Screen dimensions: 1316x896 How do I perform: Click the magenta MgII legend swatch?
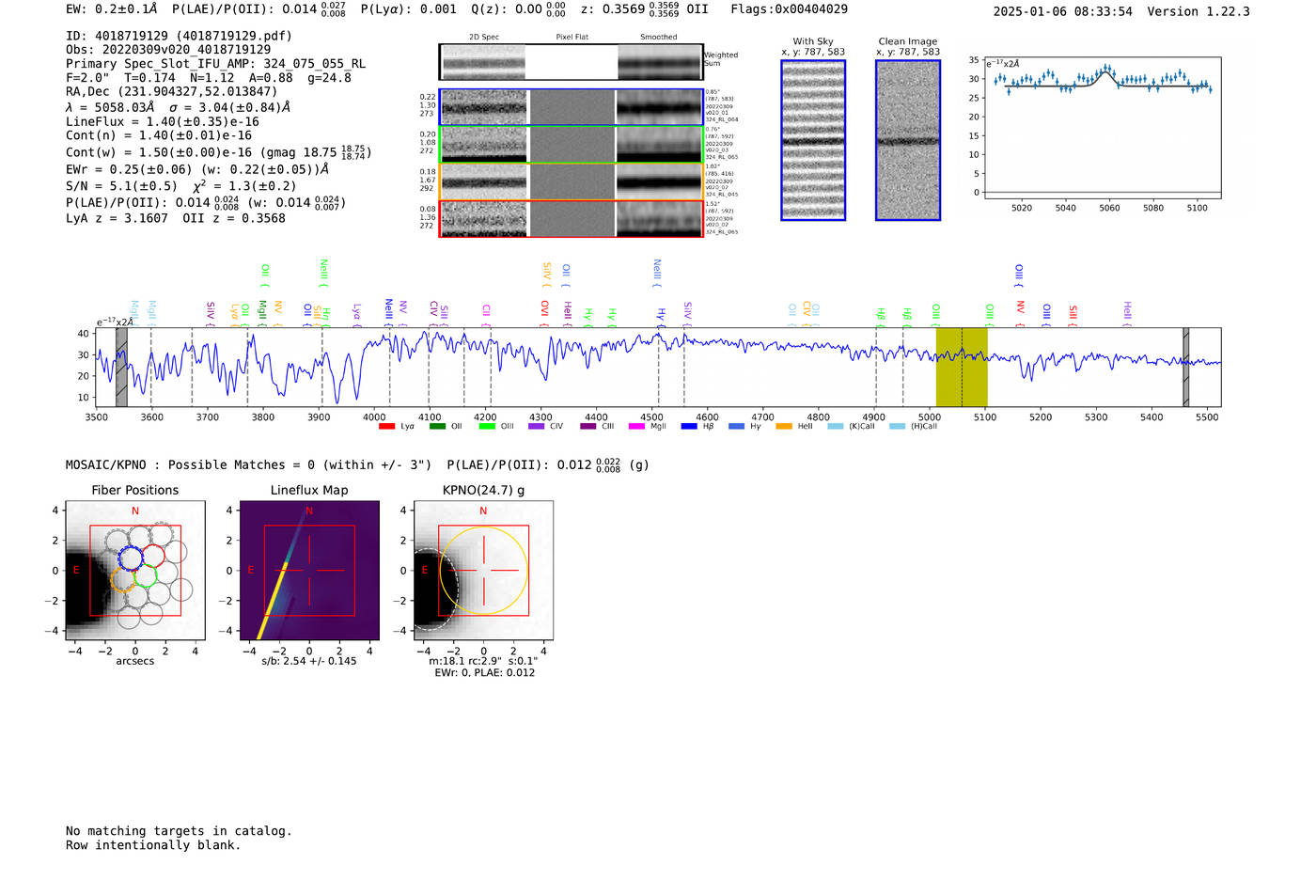(x=636, y=427)
